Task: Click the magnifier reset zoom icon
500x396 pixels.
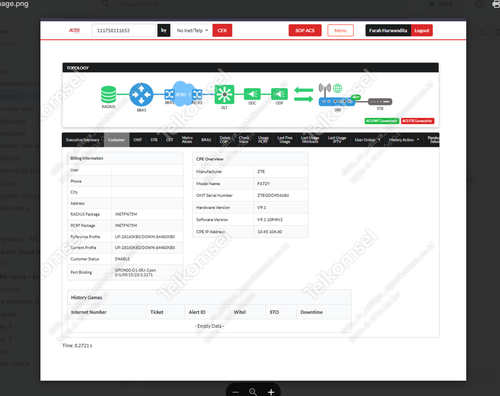Action: (253, 392)
